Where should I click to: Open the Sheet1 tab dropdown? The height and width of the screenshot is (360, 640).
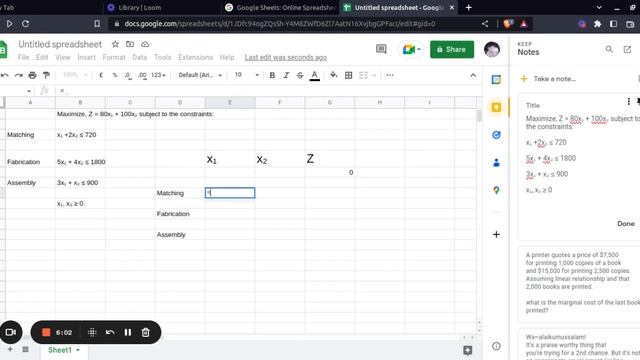click(78, 350)
